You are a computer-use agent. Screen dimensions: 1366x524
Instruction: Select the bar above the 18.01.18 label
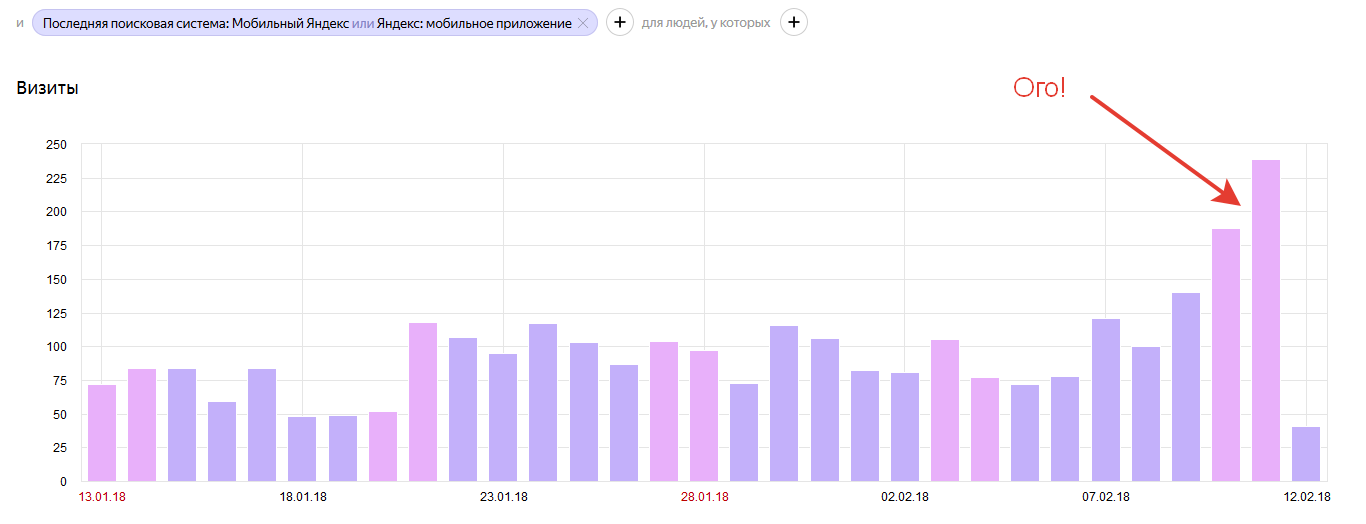pyautogui.click(x=302, y=449)
